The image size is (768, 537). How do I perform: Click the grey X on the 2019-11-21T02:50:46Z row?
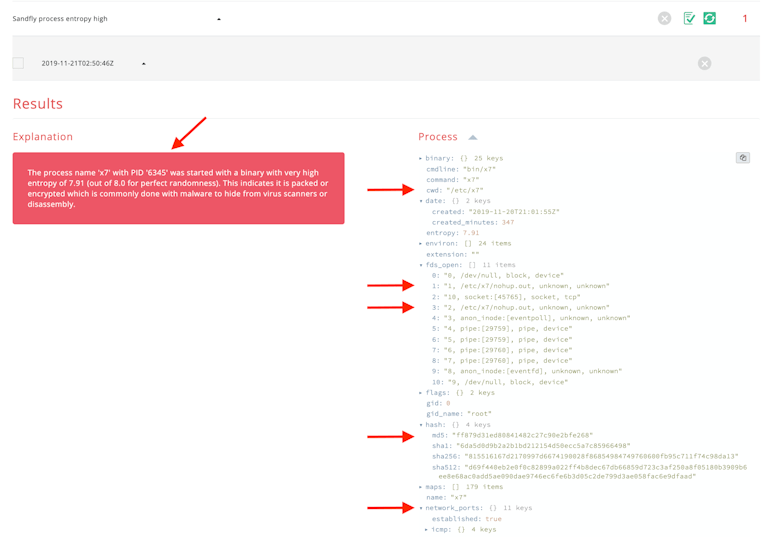point(704,63)
